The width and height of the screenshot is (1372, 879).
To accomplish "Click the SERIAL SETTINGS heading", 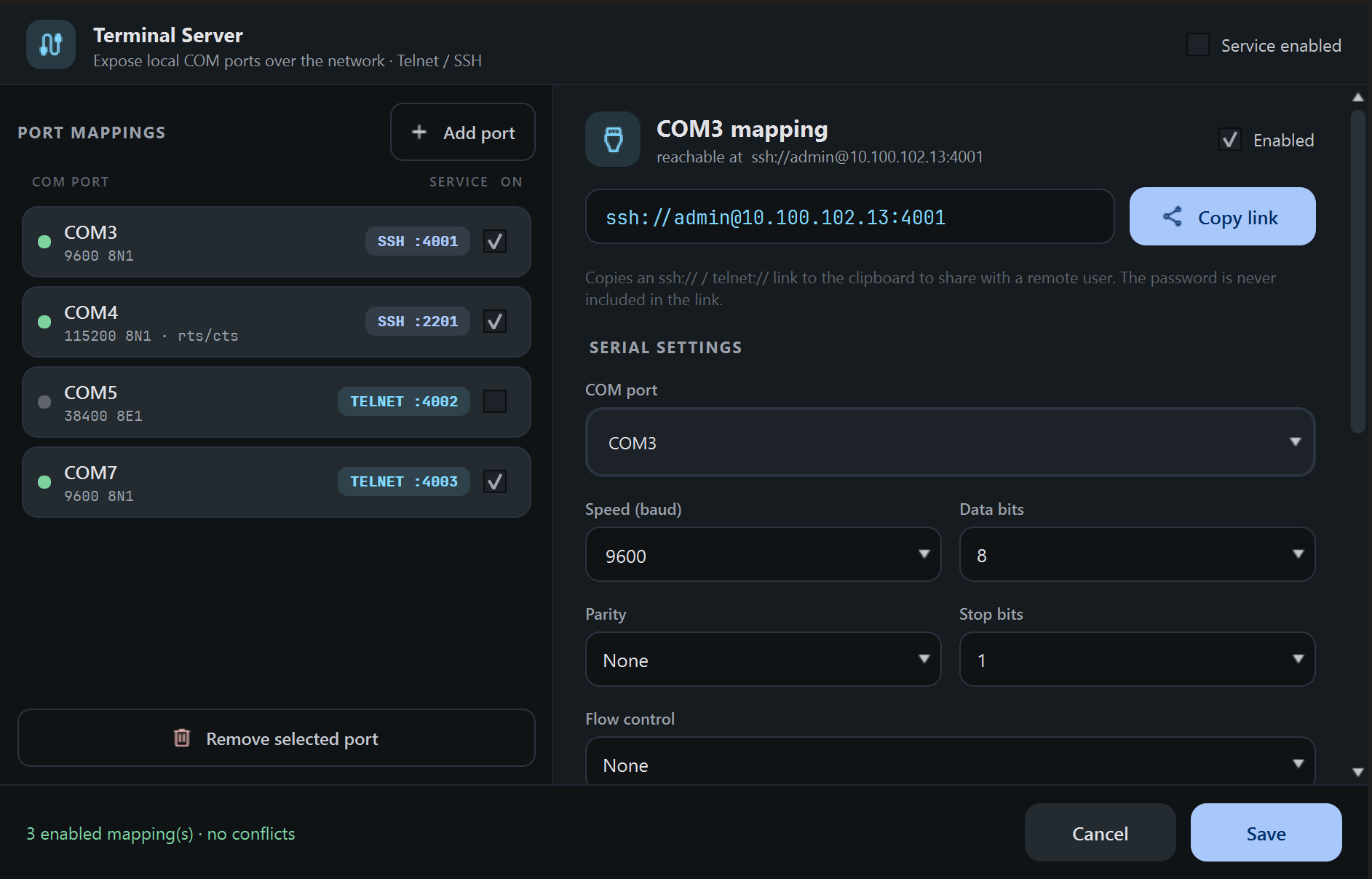I will point(665,347).
